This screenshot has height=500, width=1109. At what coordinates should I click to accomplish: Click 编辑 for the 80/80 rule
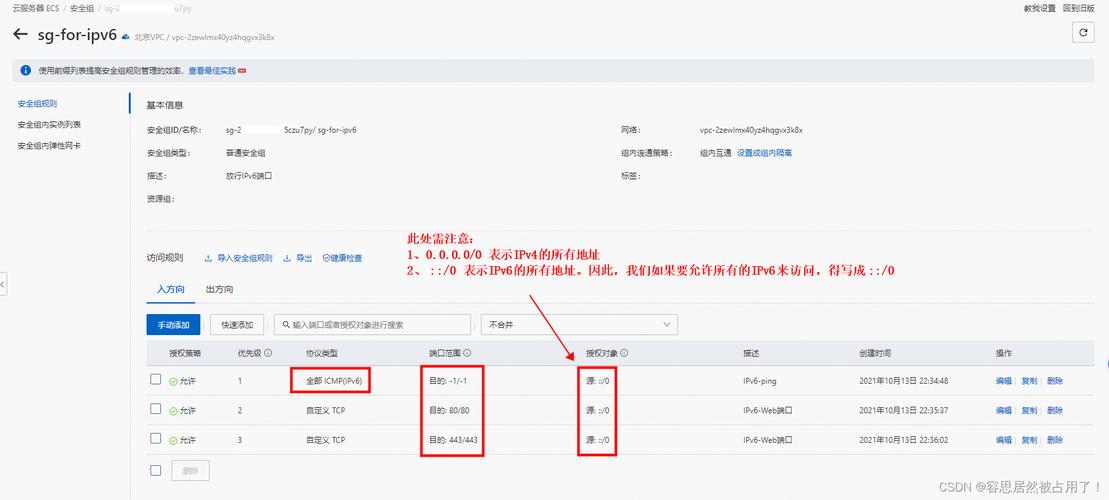(x=1004, y=410)
